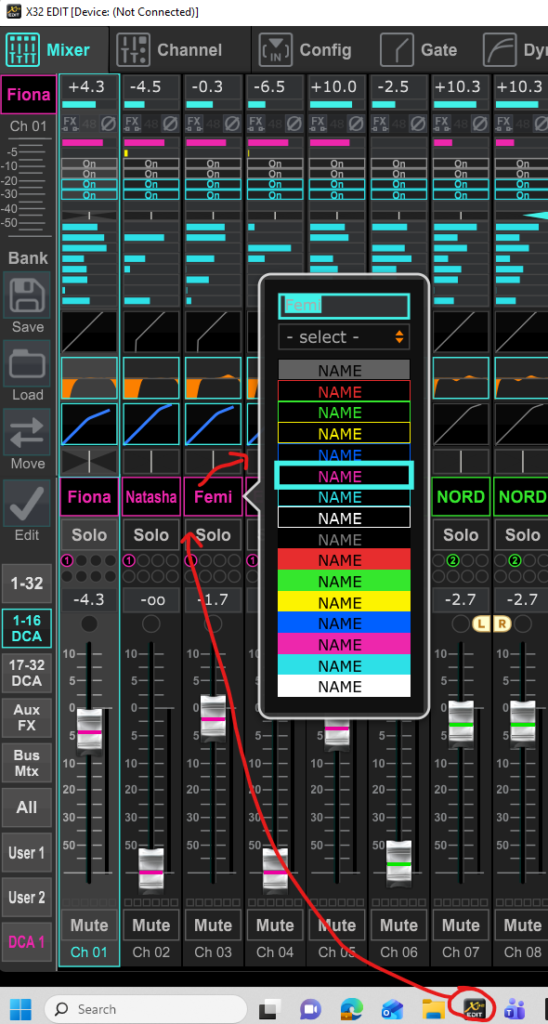Toggle the Ch 03 FX icon

[x=194, y=122]
